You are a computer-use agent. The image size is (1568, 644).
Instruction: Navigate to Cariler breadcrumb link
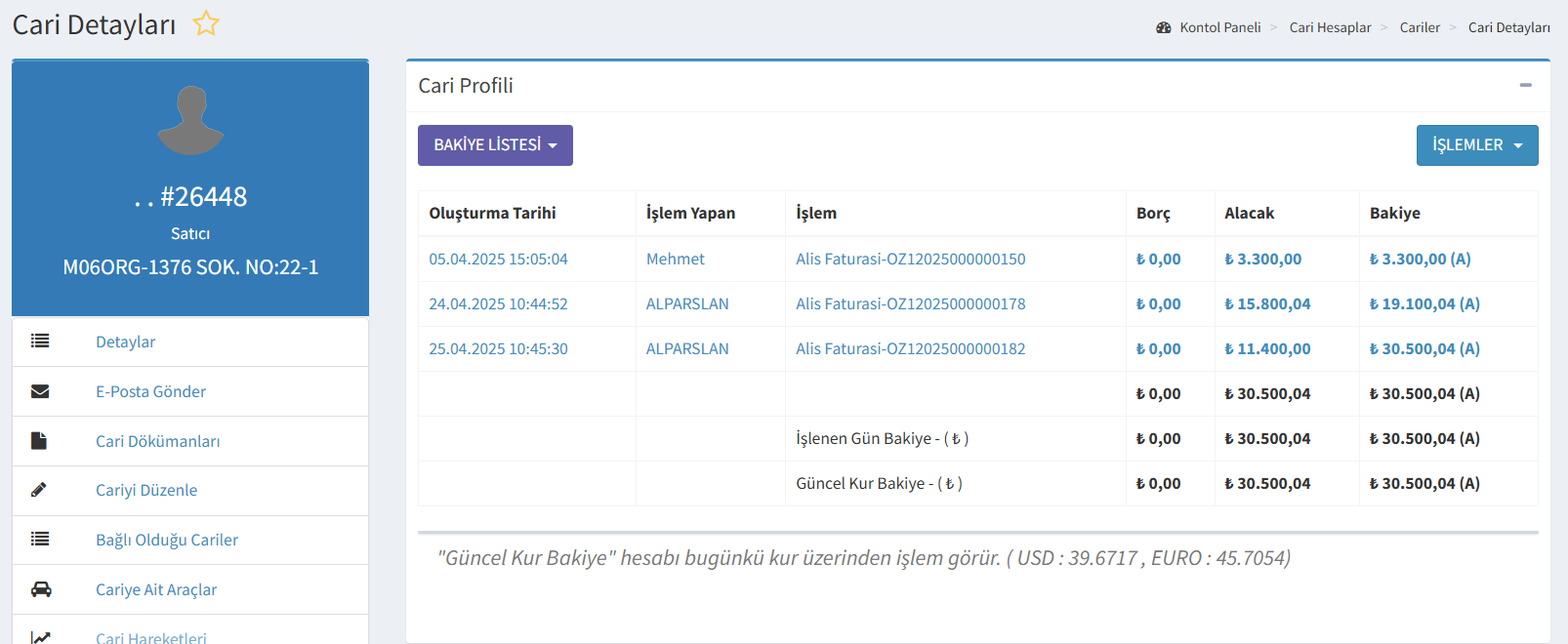(x=1420, y=27)
